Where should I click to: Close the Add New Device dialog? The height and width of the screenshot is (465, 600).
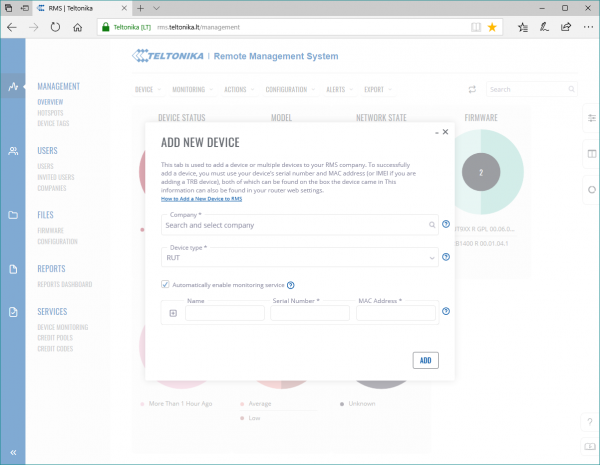coord(445,132)
